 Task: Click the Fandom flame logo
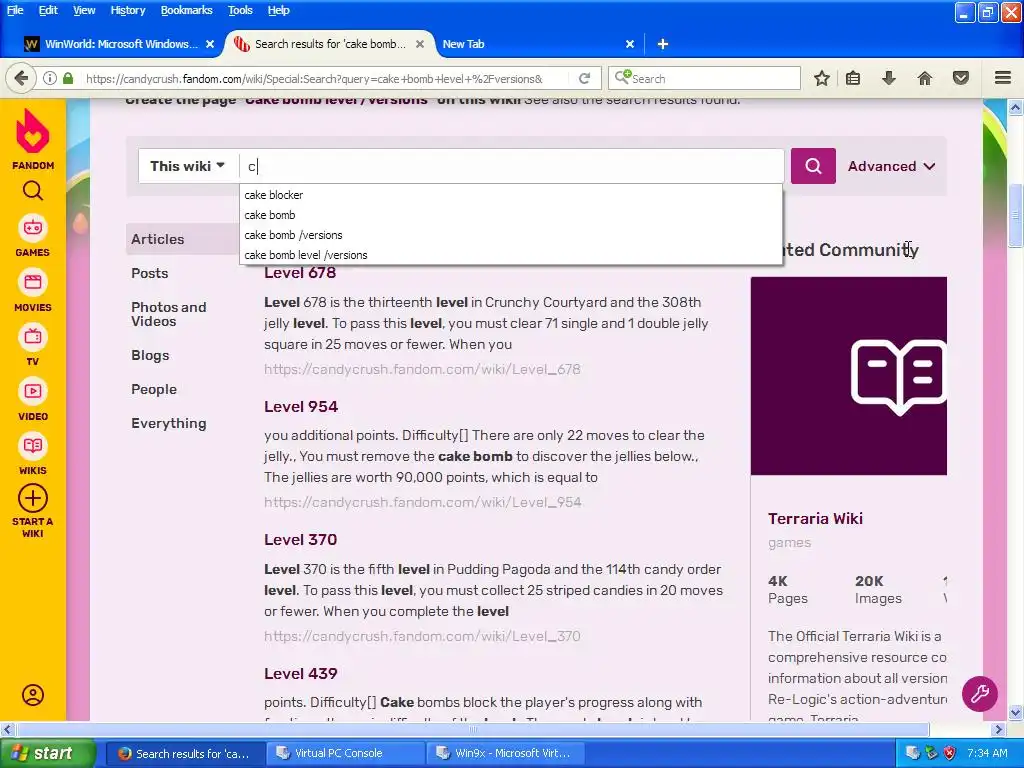(33, 131)
